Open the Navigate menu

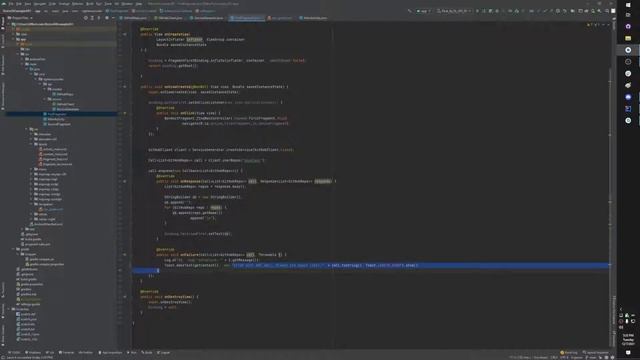[x=40, y=4]
